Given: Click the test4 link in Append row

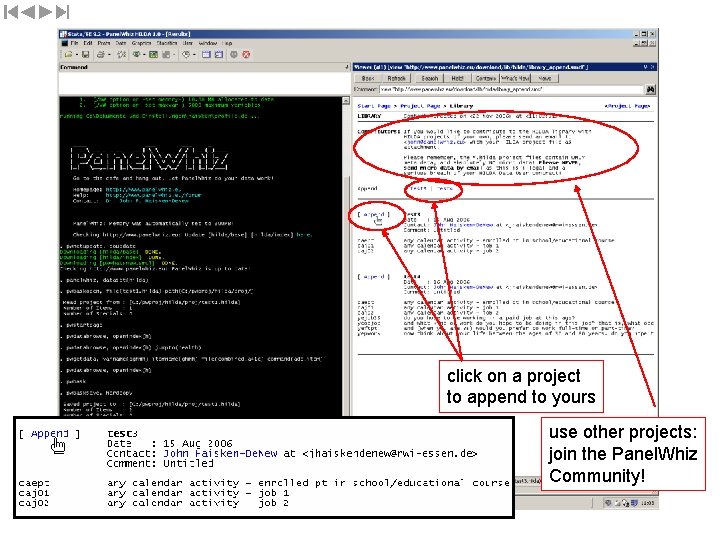Looking at the screenshot, I should (x=444, y=188).
